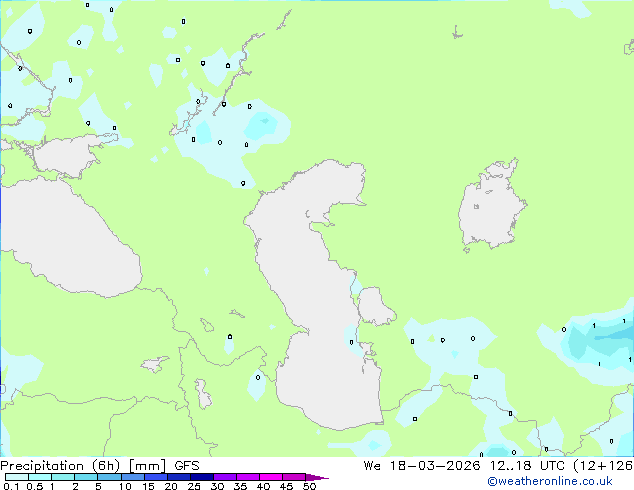
Task: Click the 35–40 mm legend swatch
Action: tap(248, 477)
